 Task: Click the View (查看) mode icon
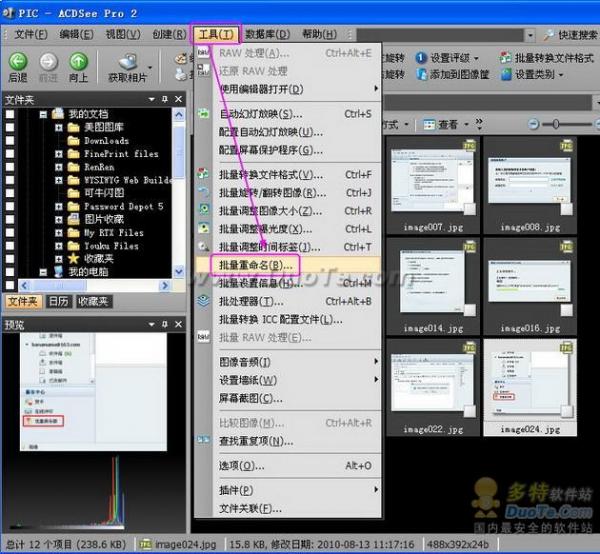pyautogui.click(x=429, y=124)
